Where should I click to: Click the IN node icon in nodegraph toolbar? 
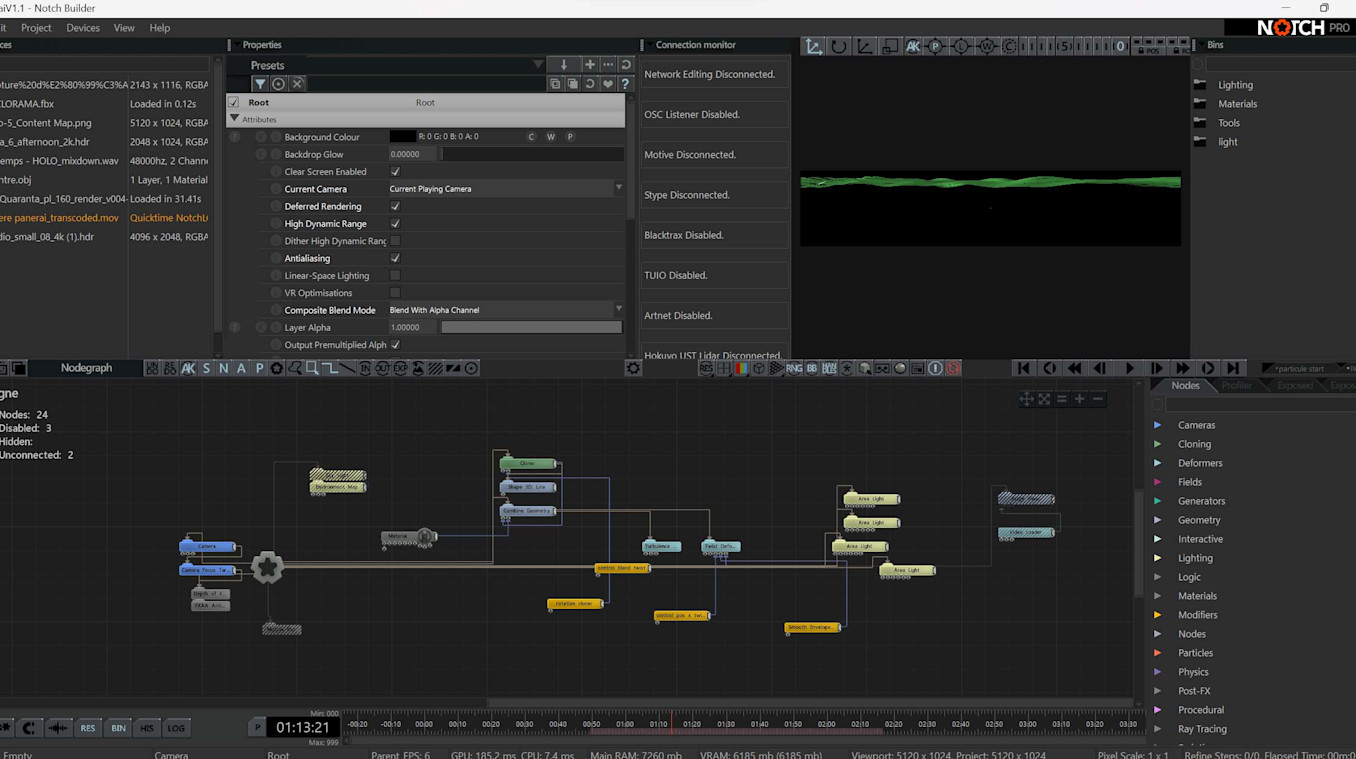click(365, 368)
